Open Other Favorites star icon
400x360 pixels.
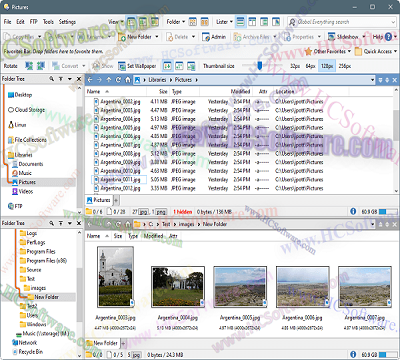(308, 51)
